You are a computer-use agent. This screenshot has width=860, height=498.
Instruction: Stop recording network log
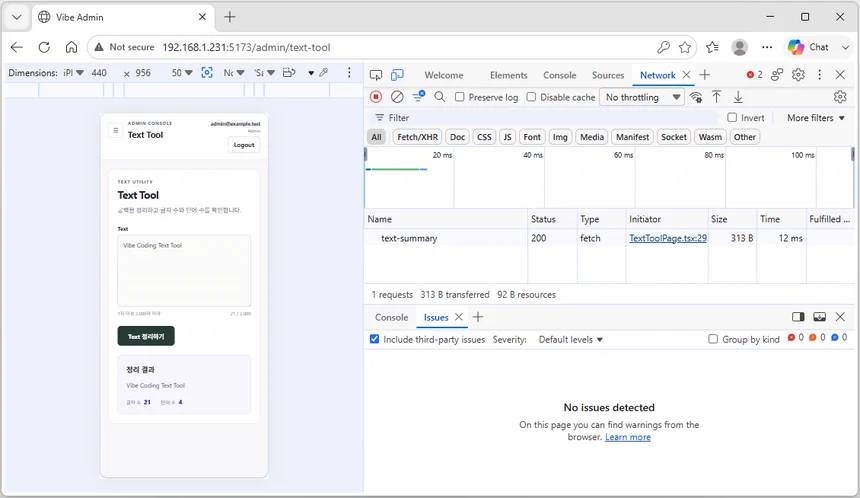coord(376,97)
